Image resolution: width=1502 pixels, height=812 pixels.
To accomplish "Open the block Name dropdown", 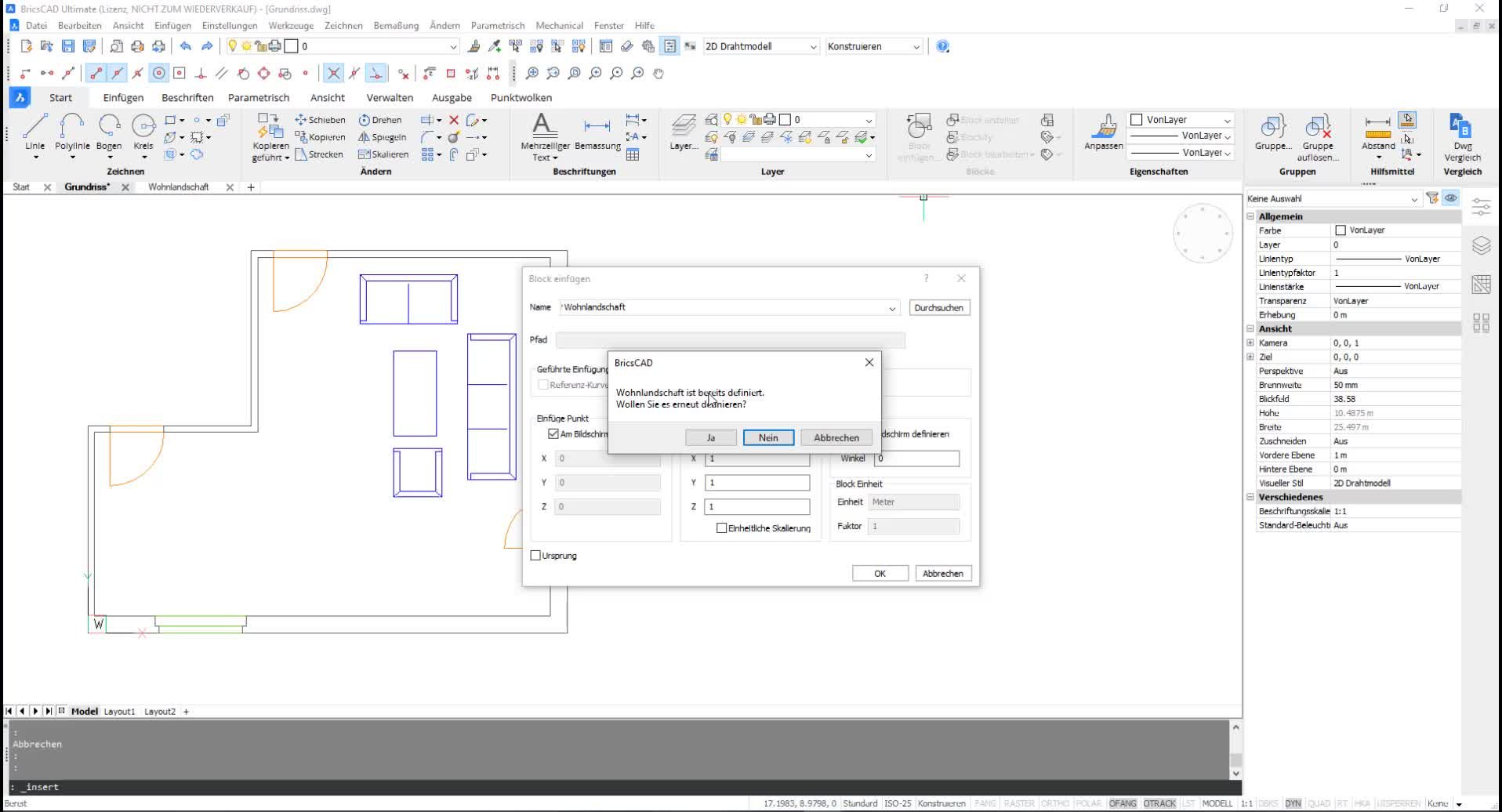I will pos(891,308).
